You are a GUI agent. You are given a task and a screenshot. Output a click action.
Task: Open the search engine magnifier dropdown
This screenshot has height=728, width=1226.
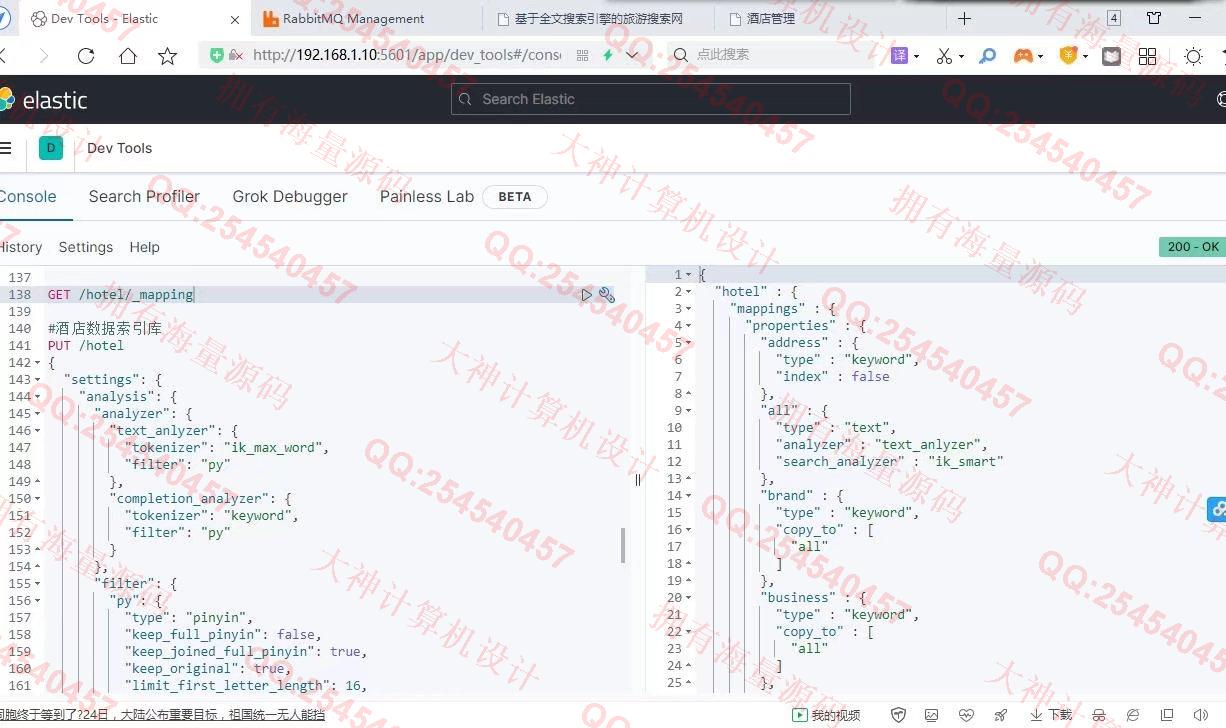pos(681,55)
